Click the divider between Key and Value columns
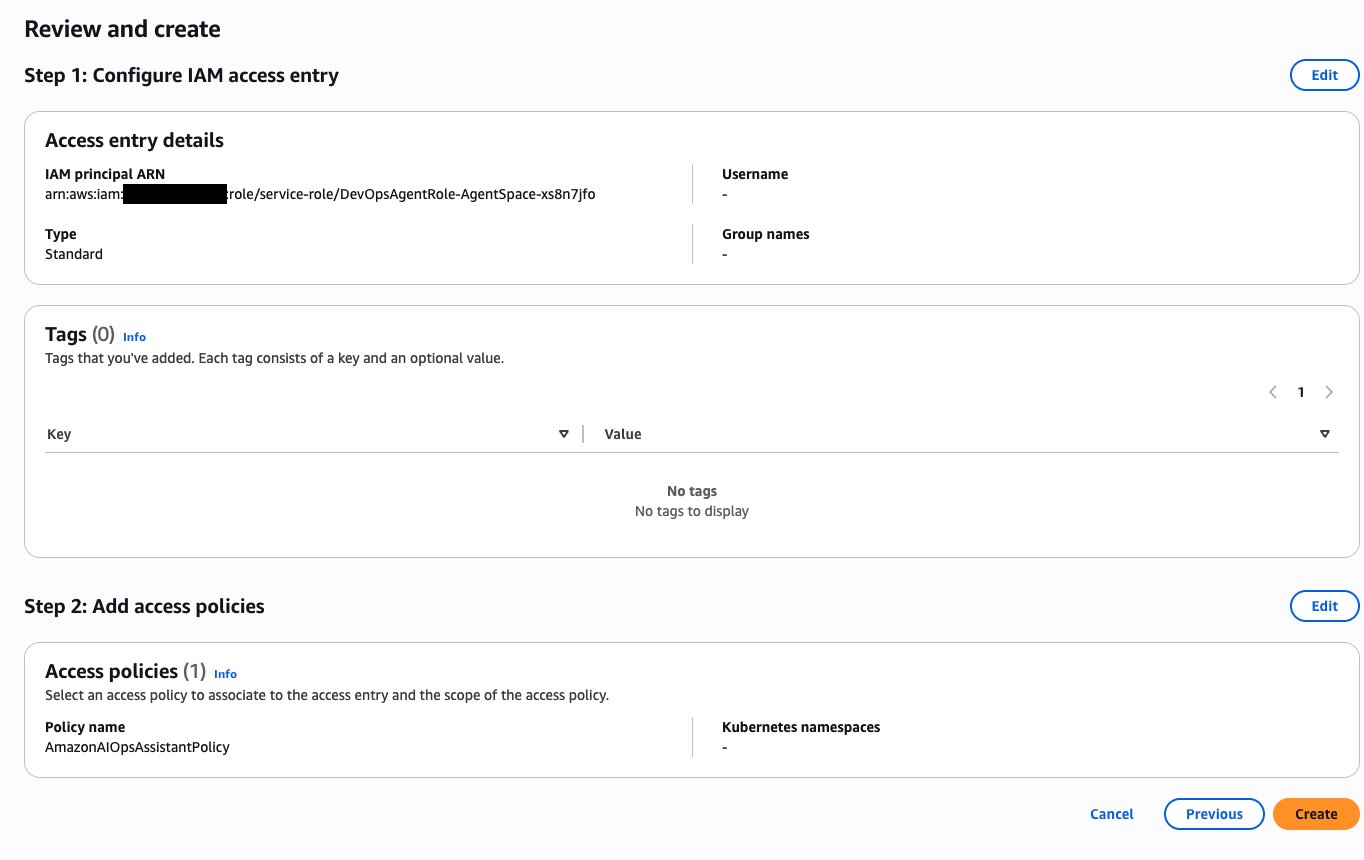Viewport: 1364px width, 860px height. click(x=583, y=434)
